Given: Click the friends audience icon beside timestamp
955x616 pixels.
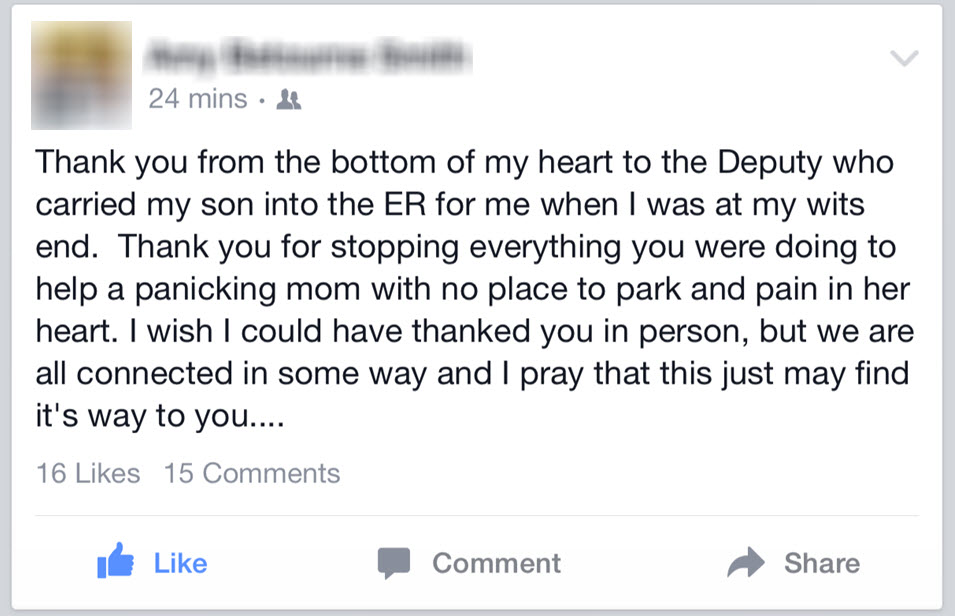Looking at the screenshot, I should 289,99.
